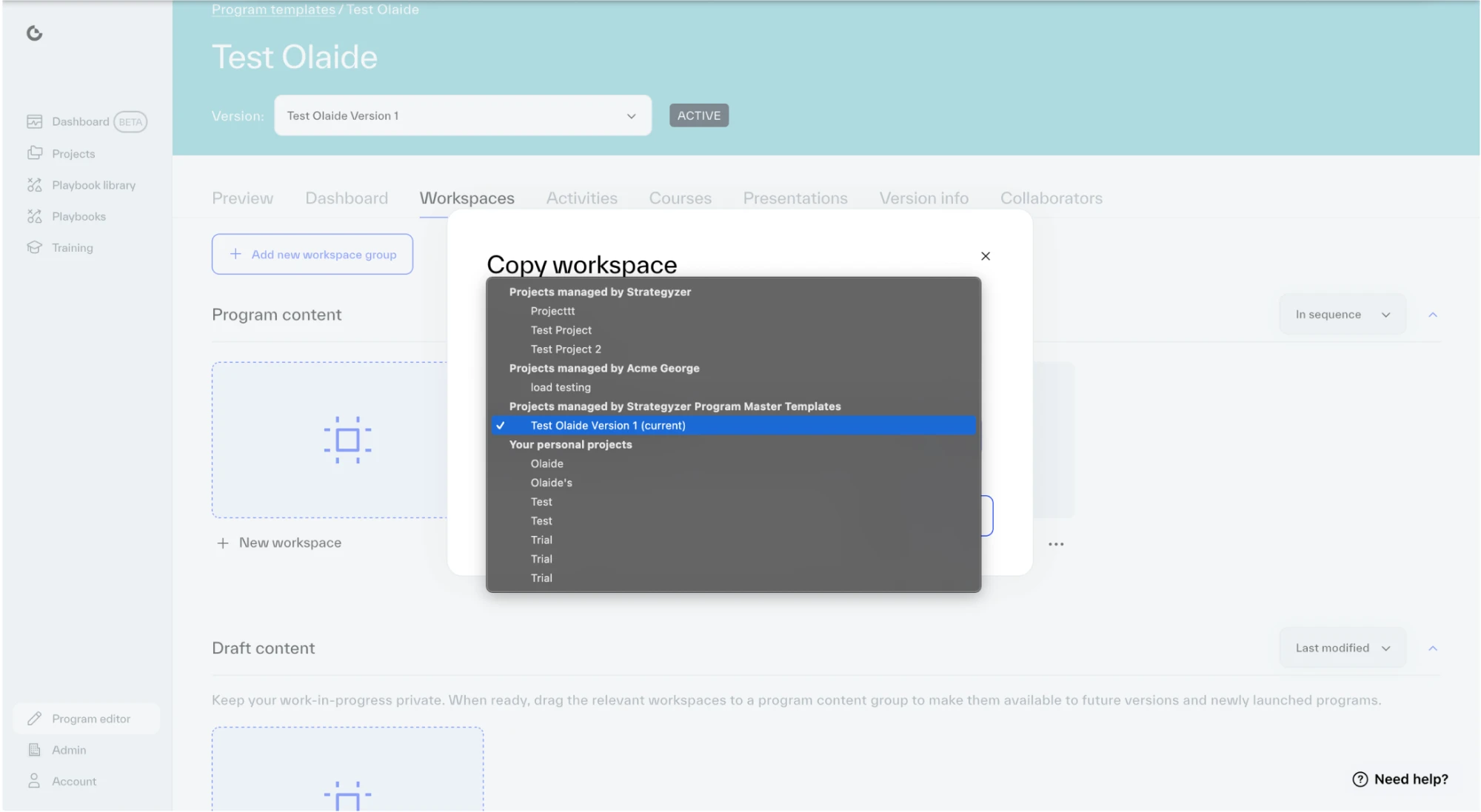Click the Admin building icon
This screenshot has height=812, width=1481.
tap(34, 750)
